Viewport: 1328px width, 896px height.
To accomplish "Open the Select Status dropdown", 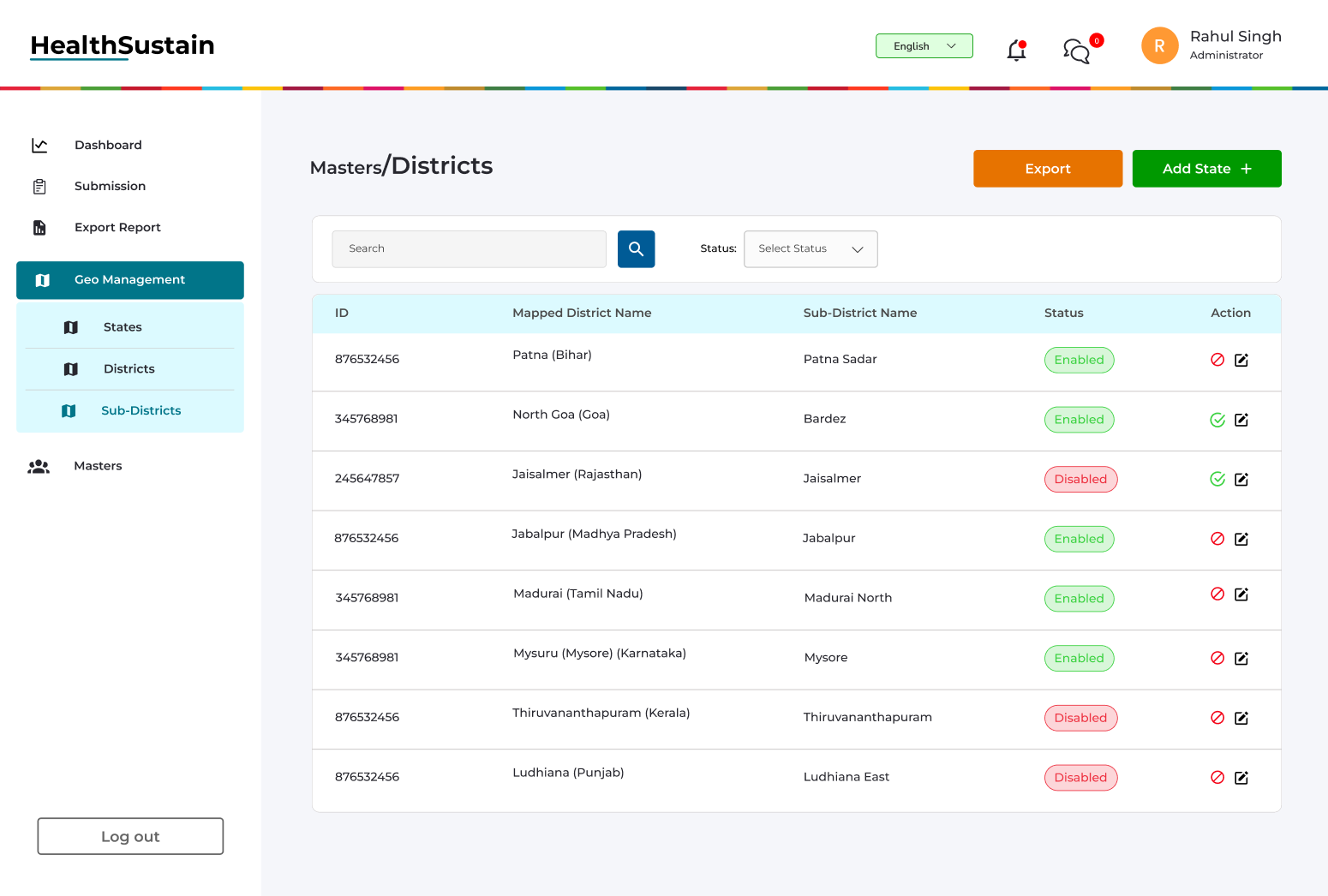I will point(811,249).
